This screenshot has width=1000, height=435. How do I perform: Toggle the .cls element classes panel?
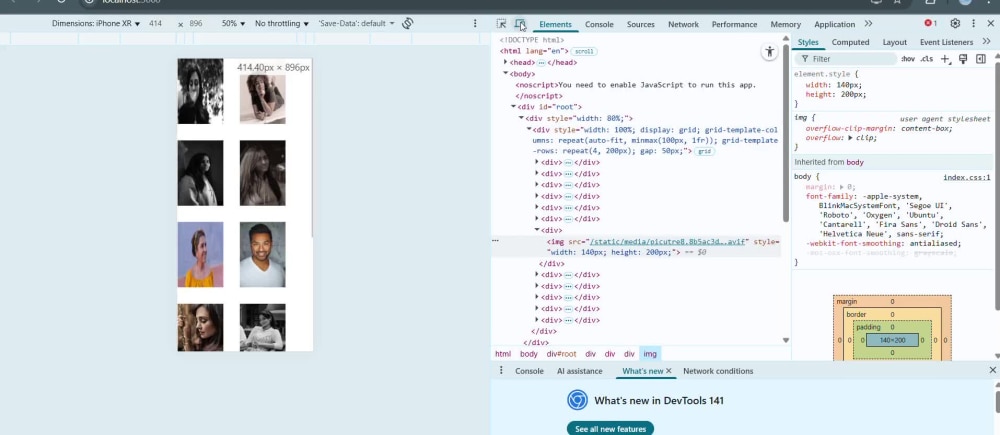click(x=927, y=59)
